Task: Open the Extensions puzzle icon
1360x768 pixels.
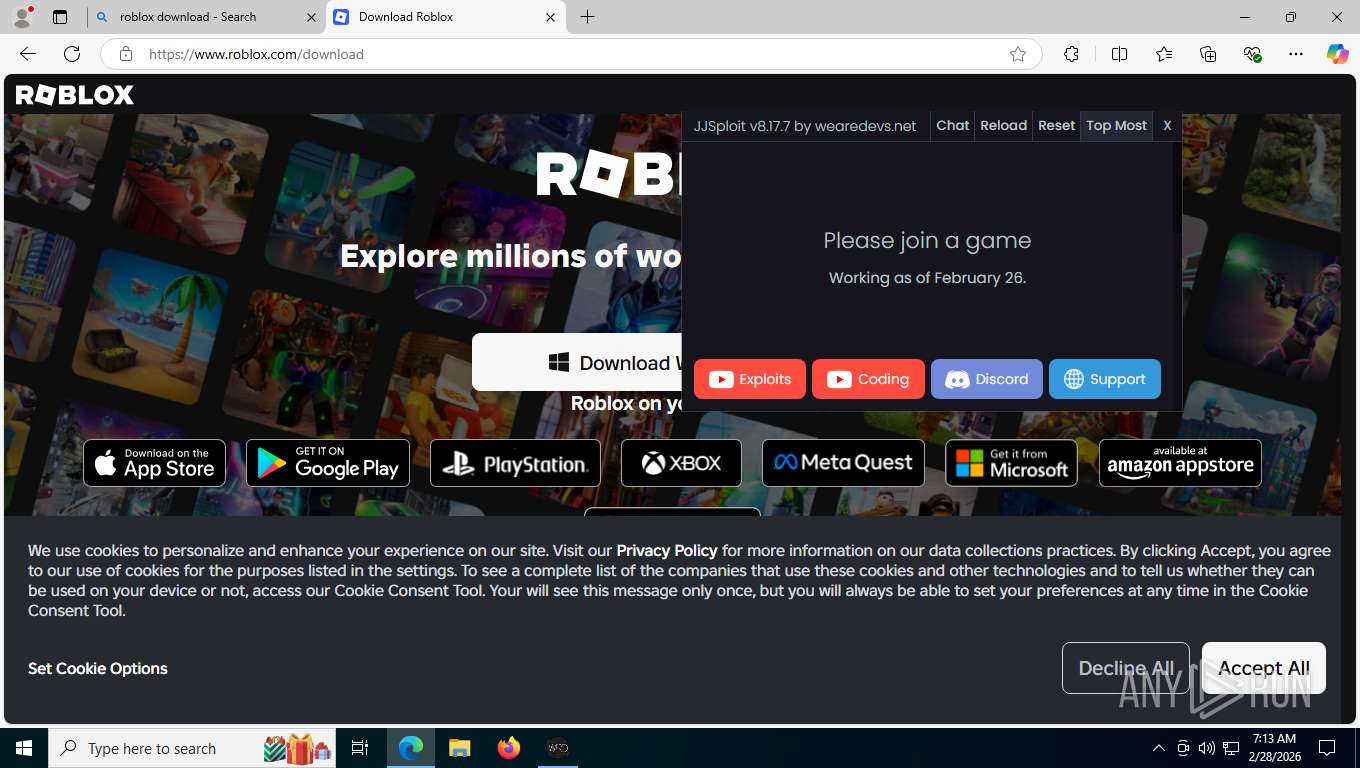Action: coord(1071,54)
